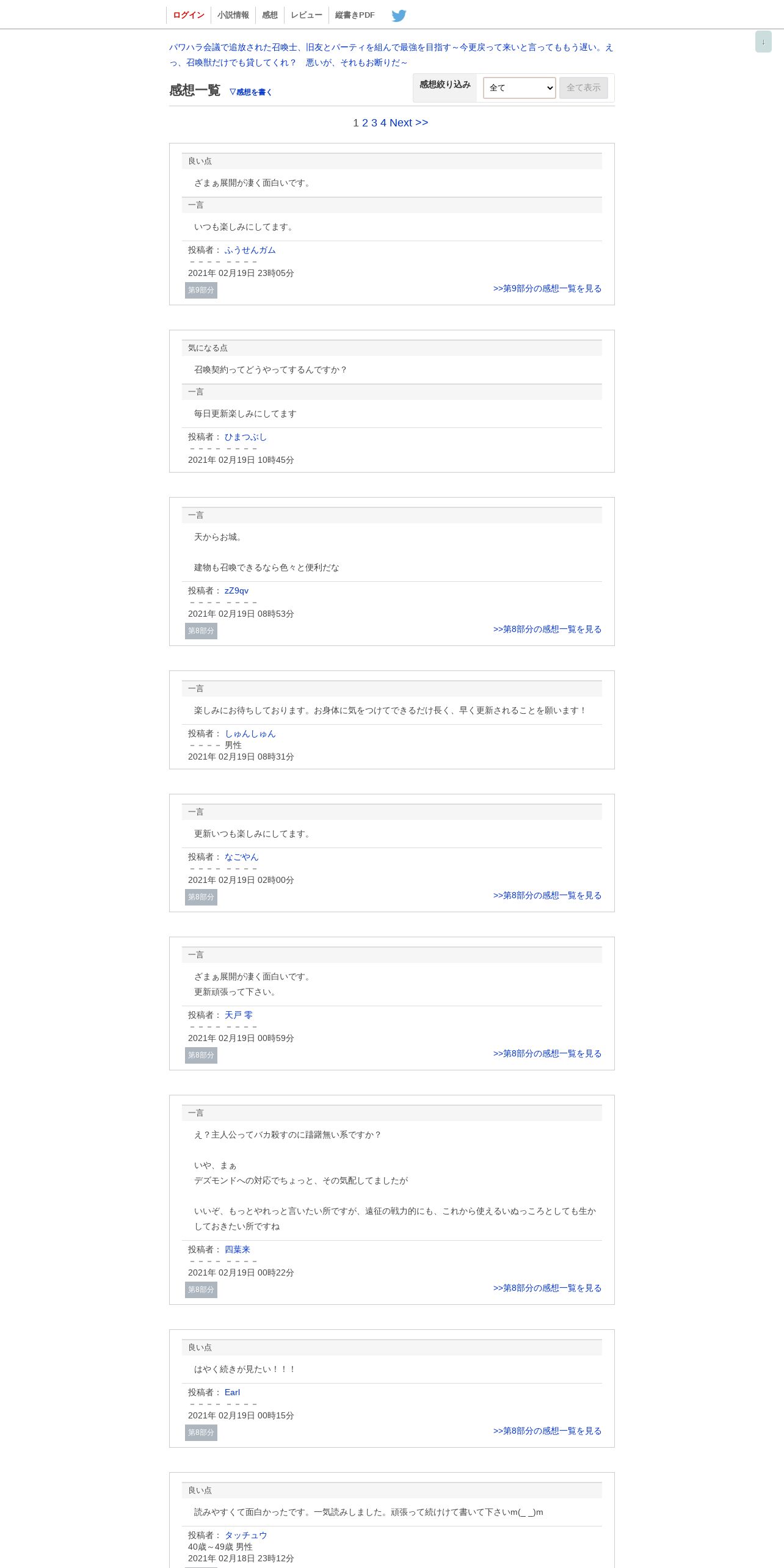Open the 感想絞り込み dropdown
This screenshot has height=1568, width=784.
point(519,88)
